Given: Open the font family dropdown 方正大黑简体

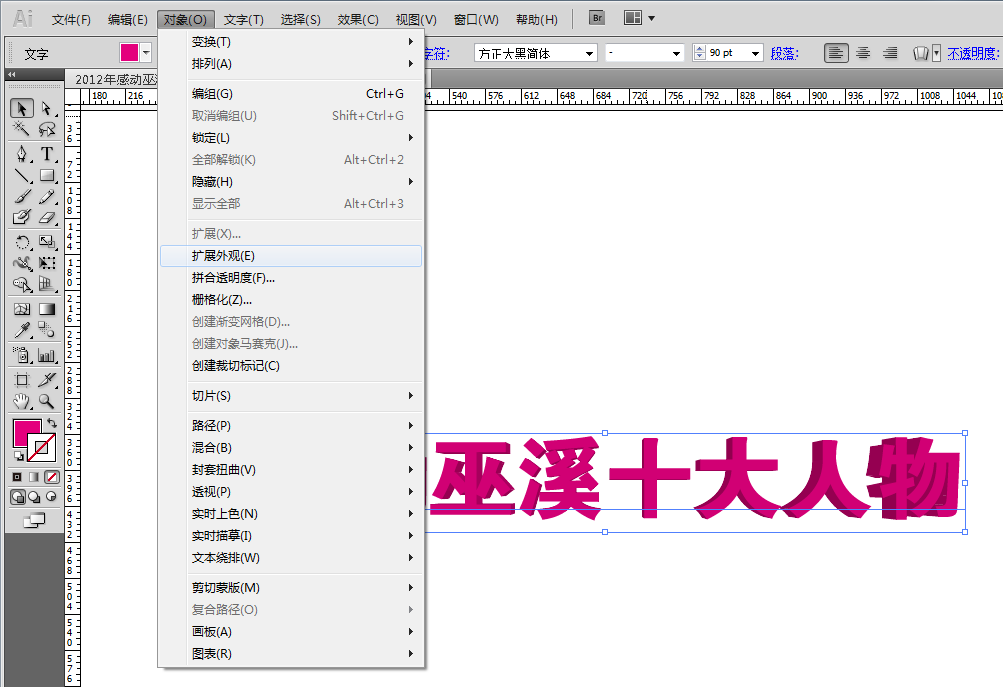Looking at the screenshot, I should [589, 53].
